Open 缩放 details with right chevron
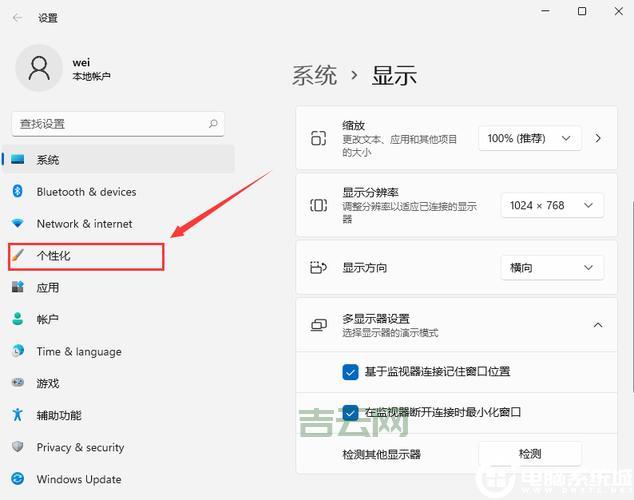This screenshot has width=634, height=500. [598, 138]
